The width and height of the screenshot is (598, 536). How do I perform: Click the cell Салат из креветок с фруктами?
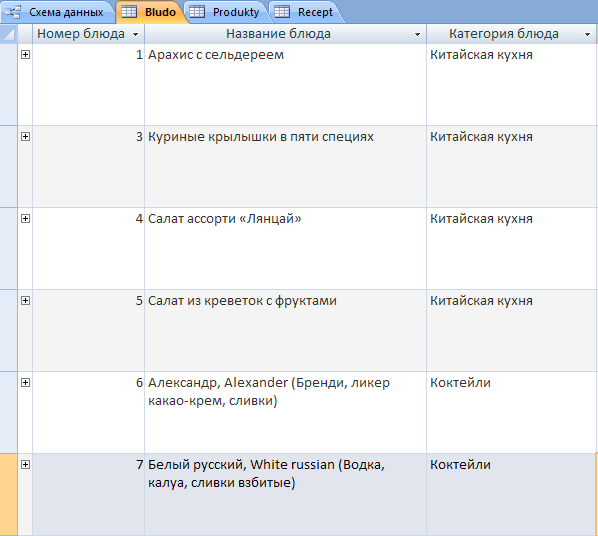[x=285, y=331]
